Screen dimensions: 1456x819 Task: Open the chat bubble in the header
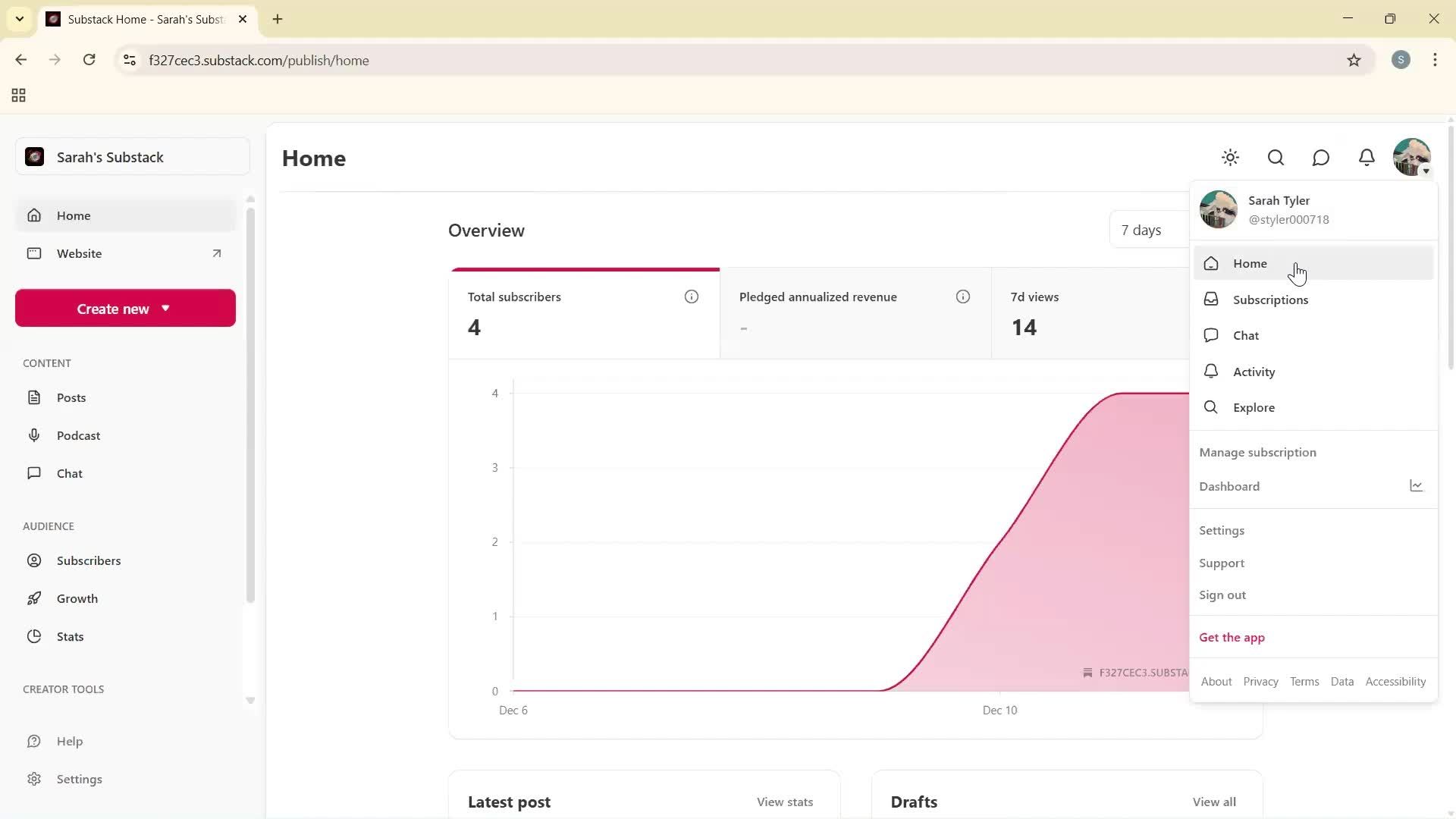pos(1321,157)
